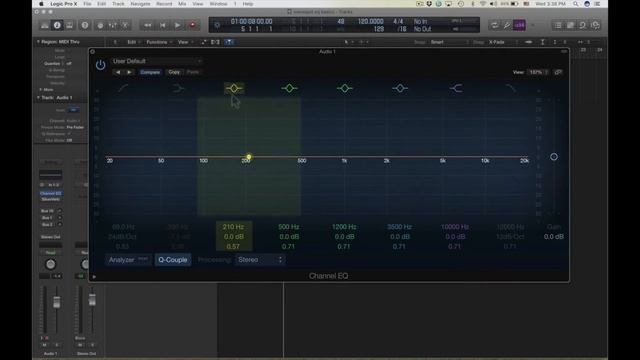Open the List Editors button
Screen dimensions: 640x360
tap(558, 25)
